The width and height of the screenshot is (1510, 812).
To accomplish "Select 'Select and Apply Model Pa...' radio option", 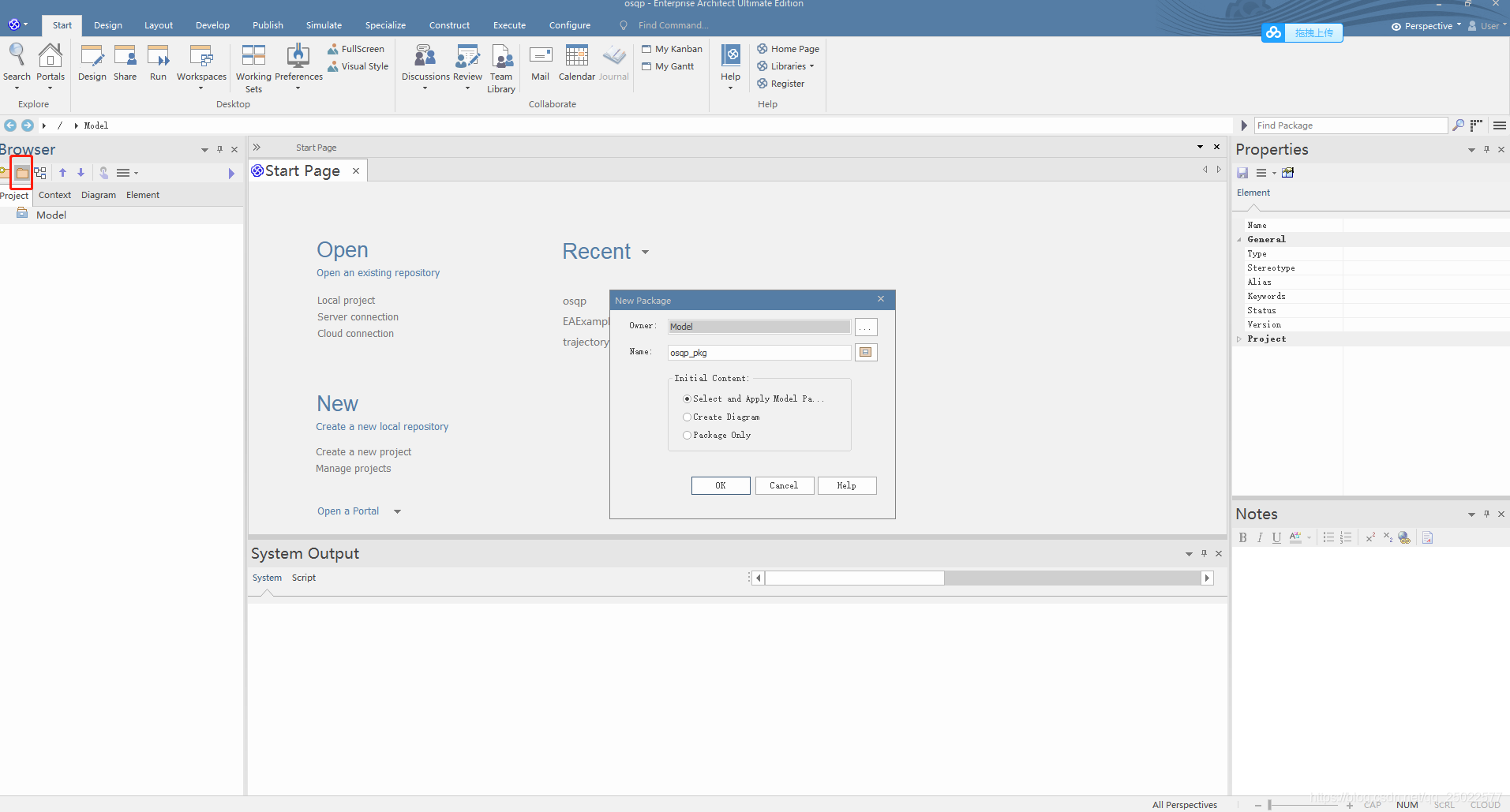I will coord(687,399).
